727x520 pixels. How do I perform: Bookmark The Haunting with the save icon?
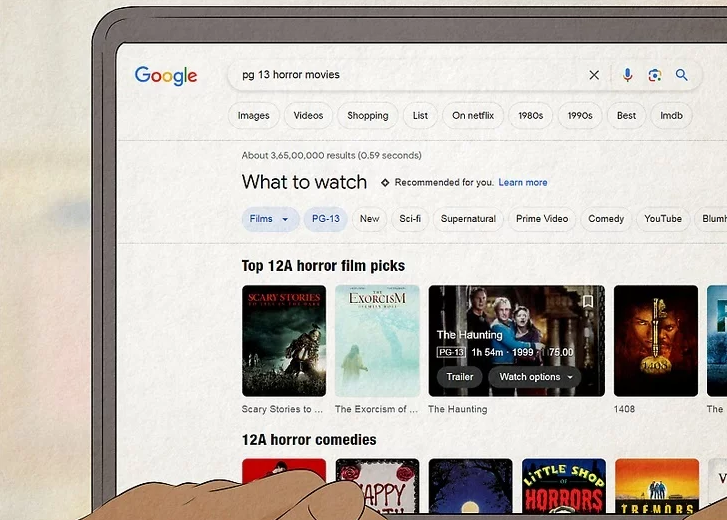[x=587, y=301]
